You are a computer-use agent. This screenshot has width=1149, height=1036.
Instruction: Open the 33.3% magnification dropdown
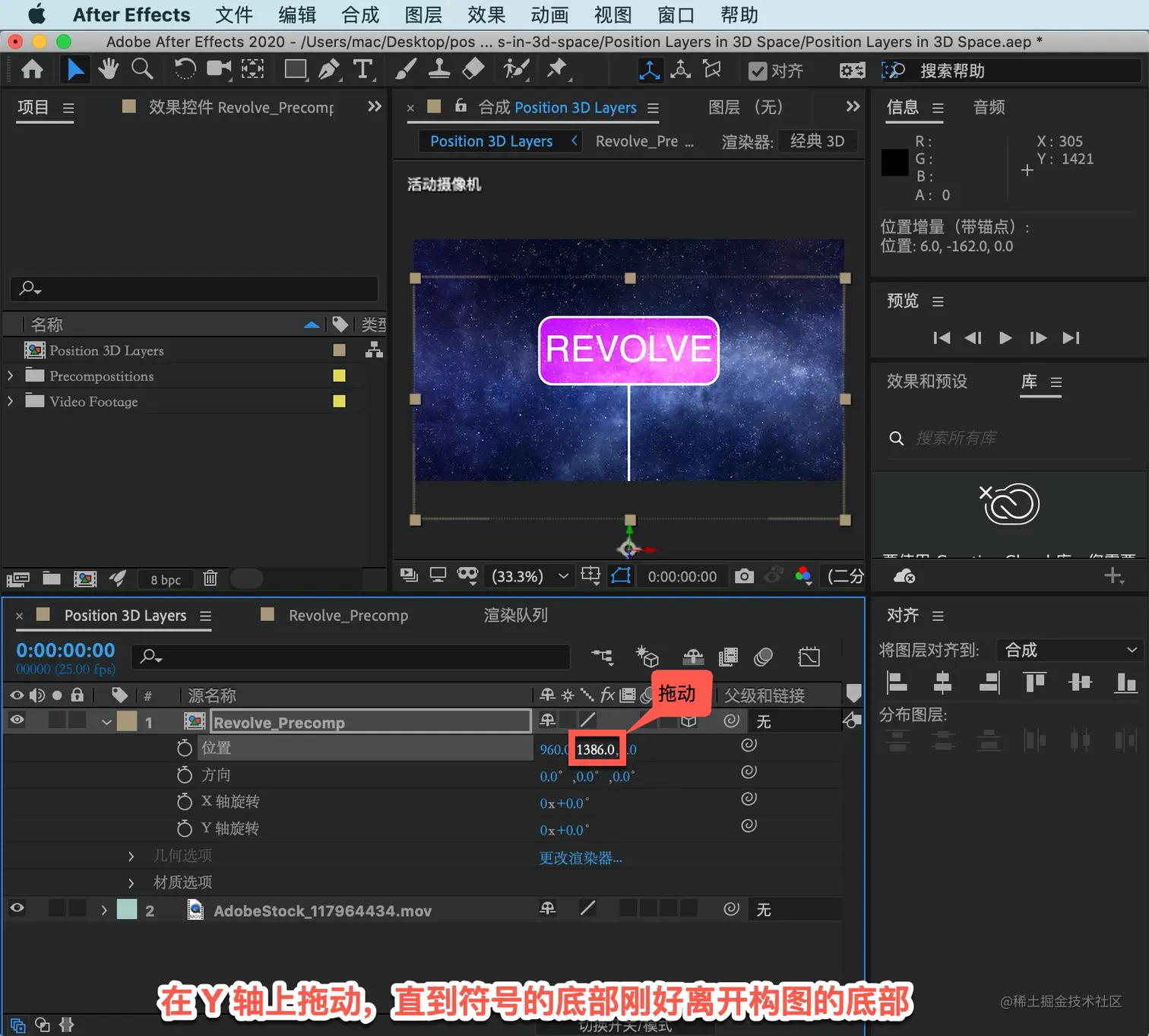click(530, 576)
